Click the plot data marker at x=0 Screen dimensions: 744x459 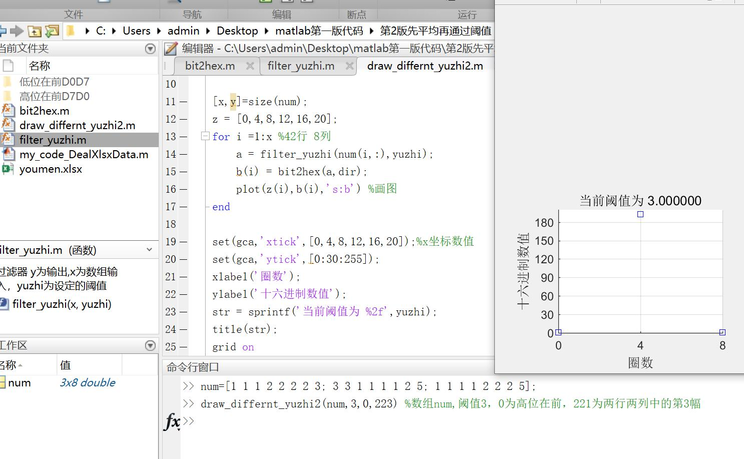(x=558, y=332)
